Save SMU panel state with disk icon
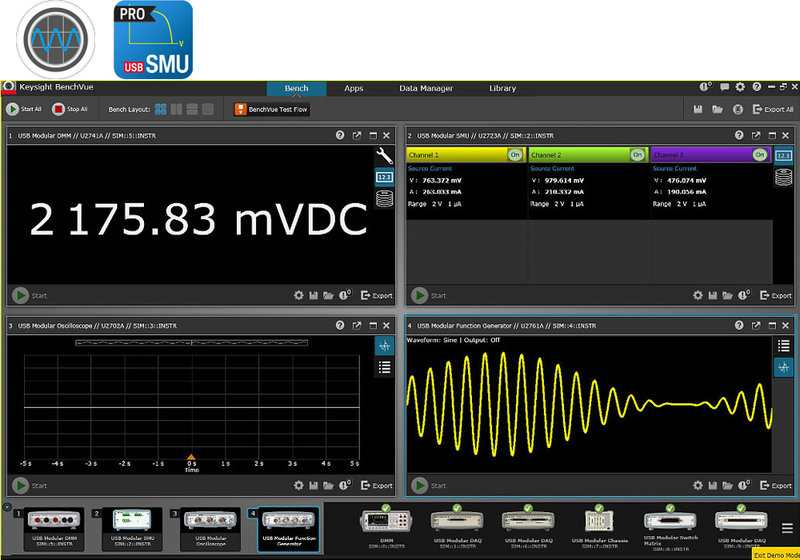The image size is (800, 560). coord(712,295)
